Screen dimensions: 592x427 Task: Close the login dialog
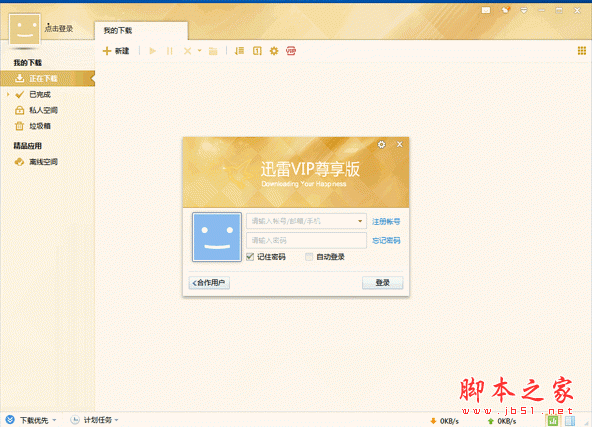click(x=400, y=144)
